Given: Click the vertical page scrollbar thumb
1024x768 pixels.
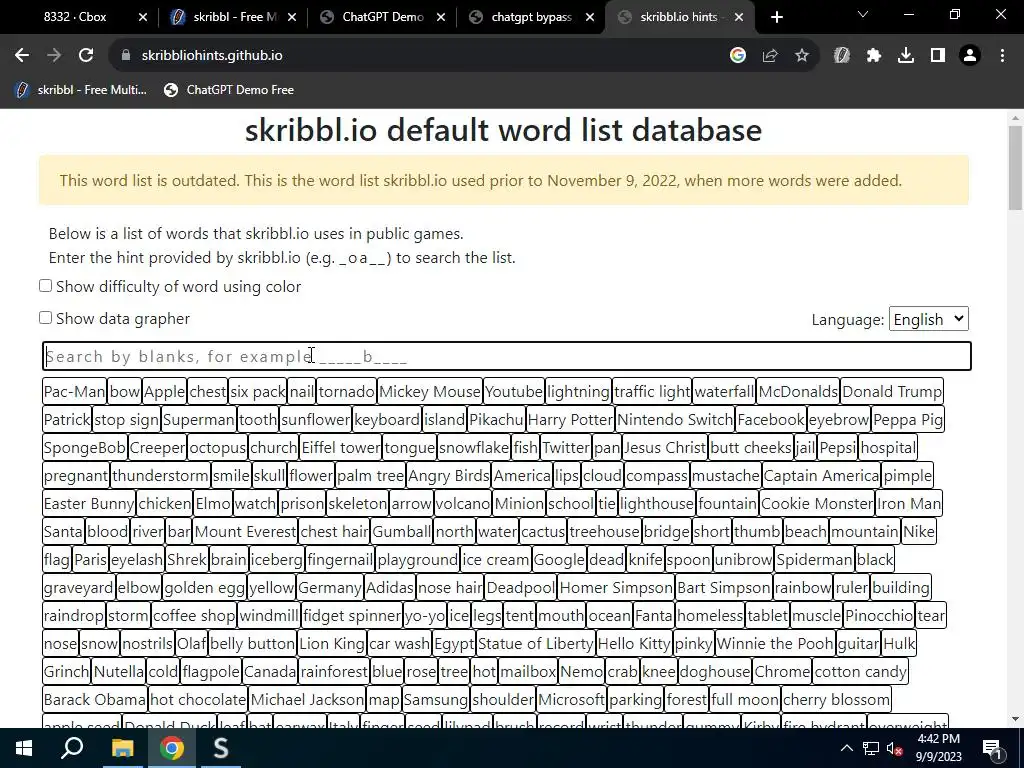Looking at the screenshot, I should (1015, 167).
